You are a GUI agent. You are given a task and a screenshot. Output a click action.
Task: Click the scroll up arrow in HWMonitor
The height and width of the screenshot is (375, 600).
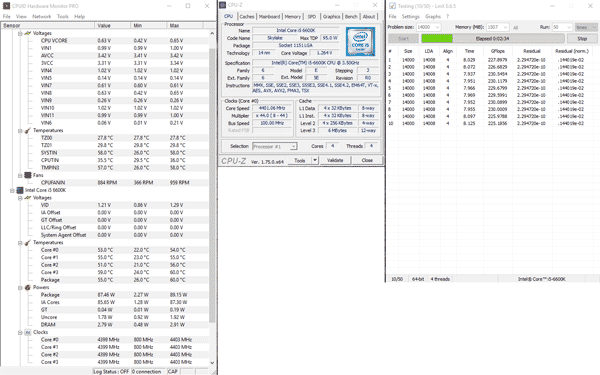click(x=212, y=33)
